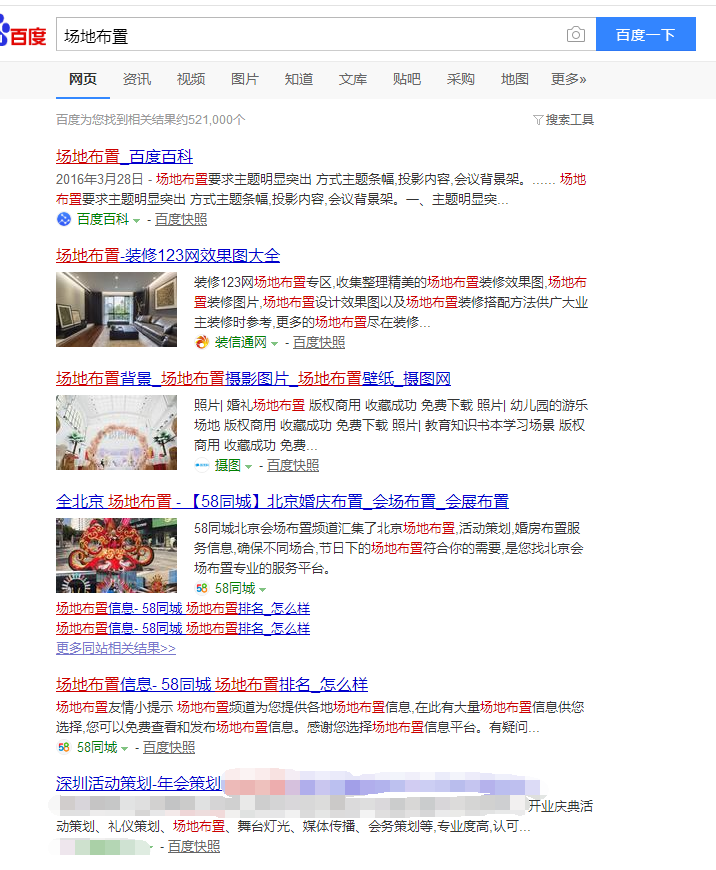This screenshot has width=716, height=870.
Task: Switch to the 知道 tab
Action: tap(299, 79)
